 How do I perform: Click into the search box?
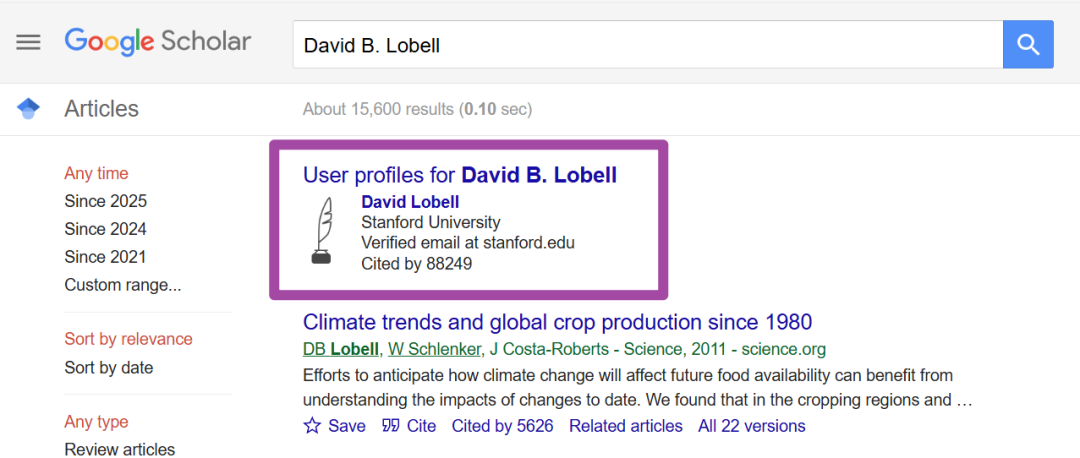pyautogui.click(x=647, y=45)
